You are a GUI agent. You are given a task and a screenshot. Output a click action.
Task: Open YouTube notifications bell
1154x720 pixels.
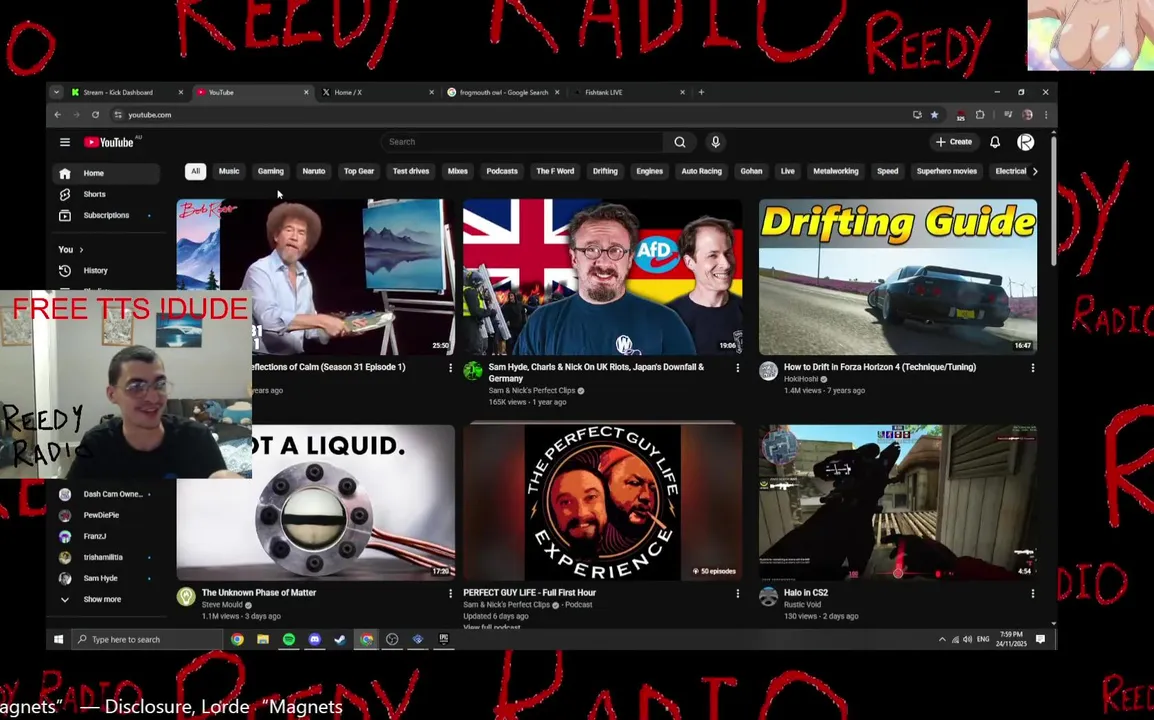coord(995,142)
